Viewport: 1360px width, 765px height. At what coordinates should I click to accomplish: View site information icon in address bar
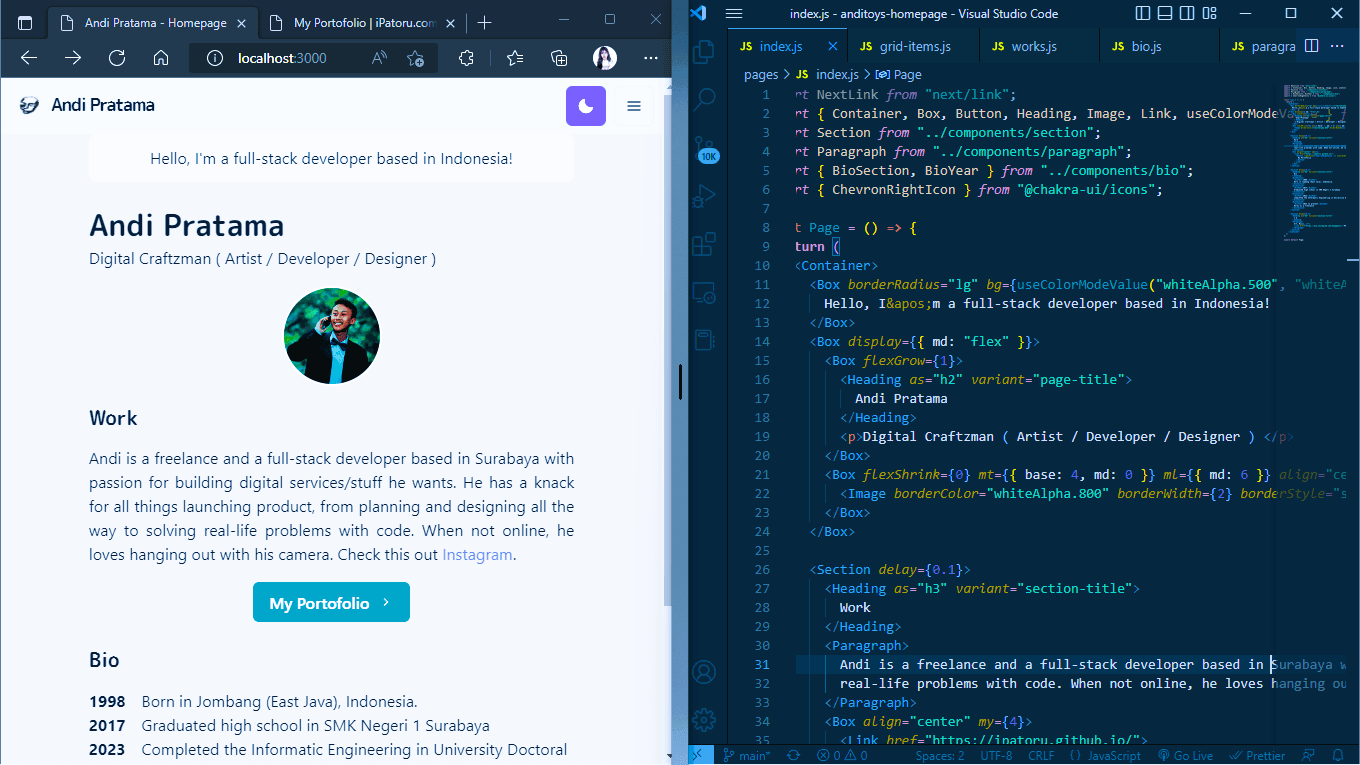point(214,58)
